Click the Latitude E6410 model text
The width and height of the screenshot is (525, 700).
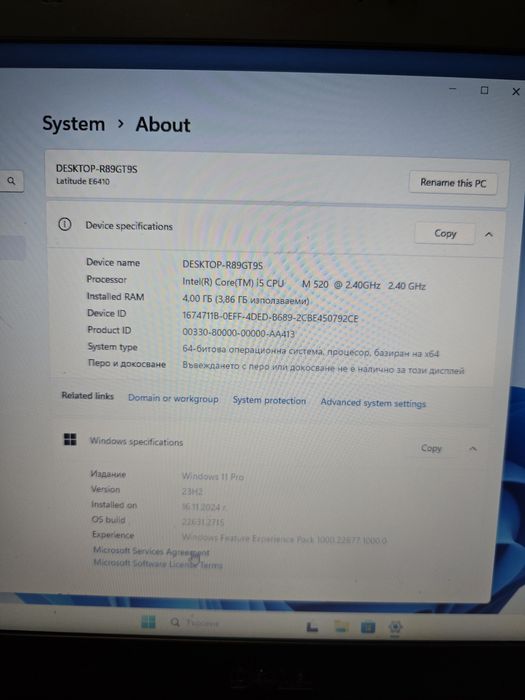(x=83, y=181)
